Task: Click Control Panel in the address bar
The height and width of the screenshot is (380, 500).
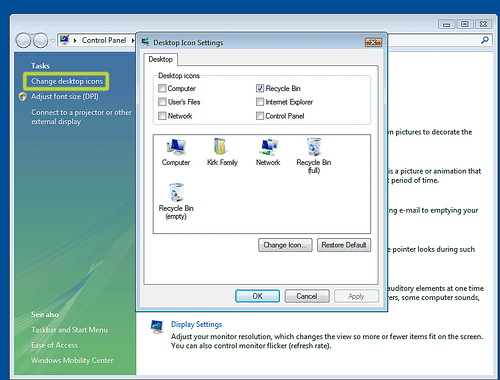Action: tap(104, 40)
